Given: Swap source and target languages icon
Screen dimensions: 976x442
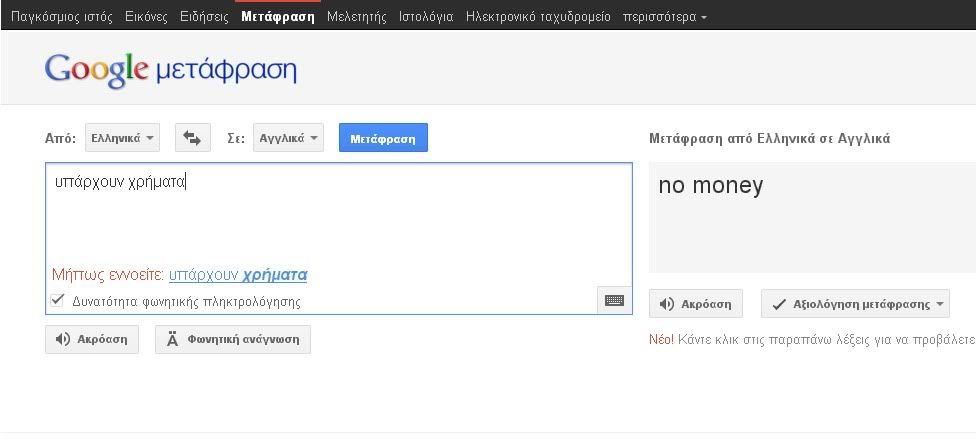Looking at the screenshot, I should click(193, 138).
